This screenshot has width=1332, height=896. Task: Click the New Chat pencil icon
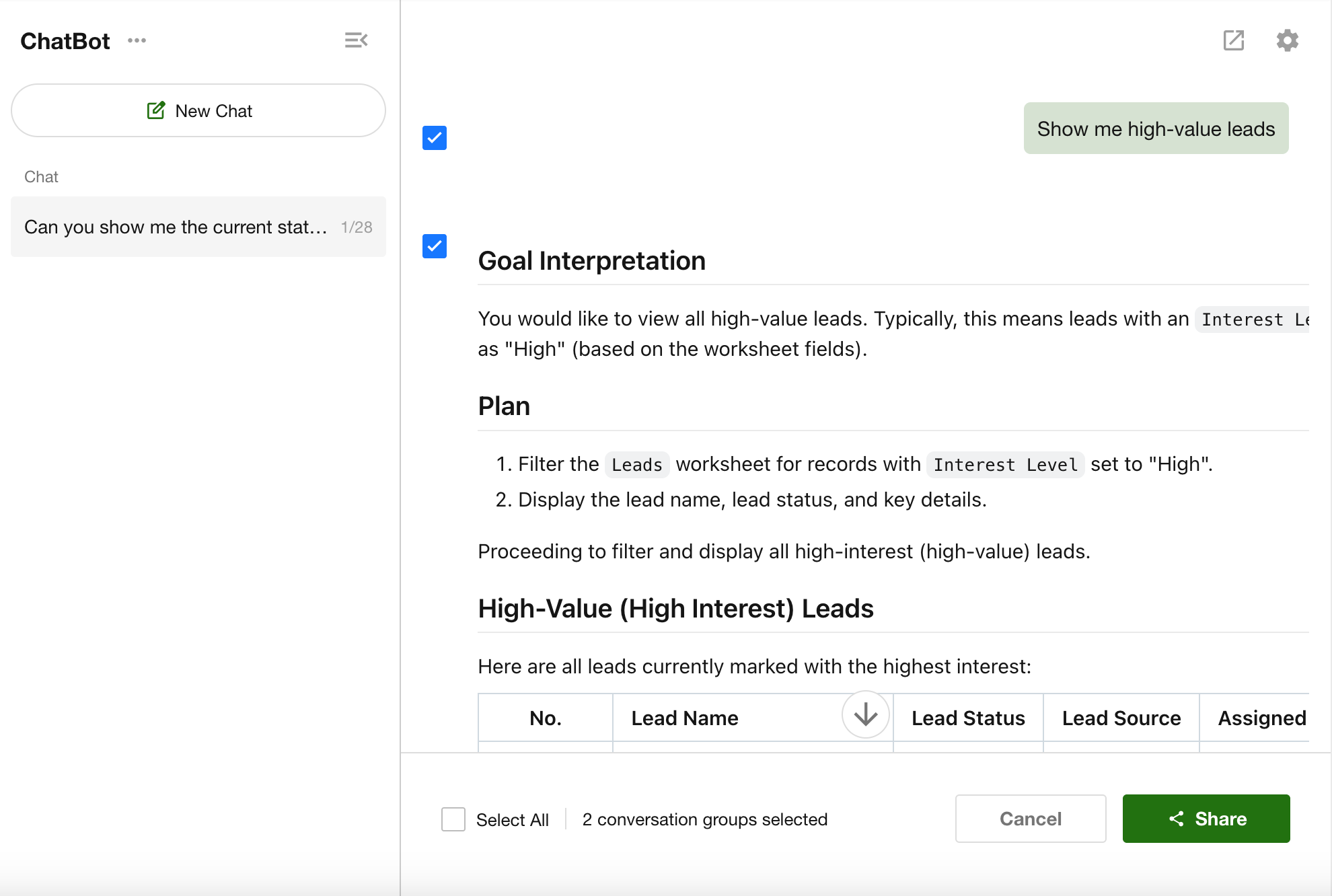click(156, 110)
